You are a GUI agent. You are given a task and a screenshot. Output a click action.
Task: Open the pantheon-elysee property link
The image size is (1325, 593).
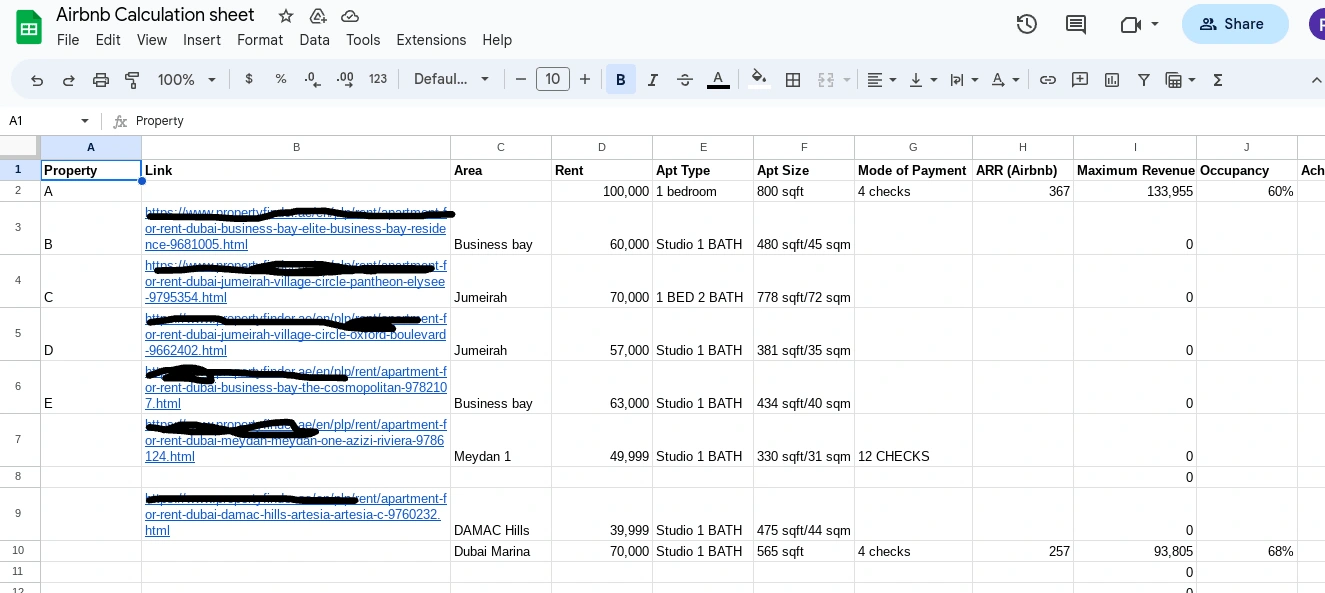pos(296,282)
